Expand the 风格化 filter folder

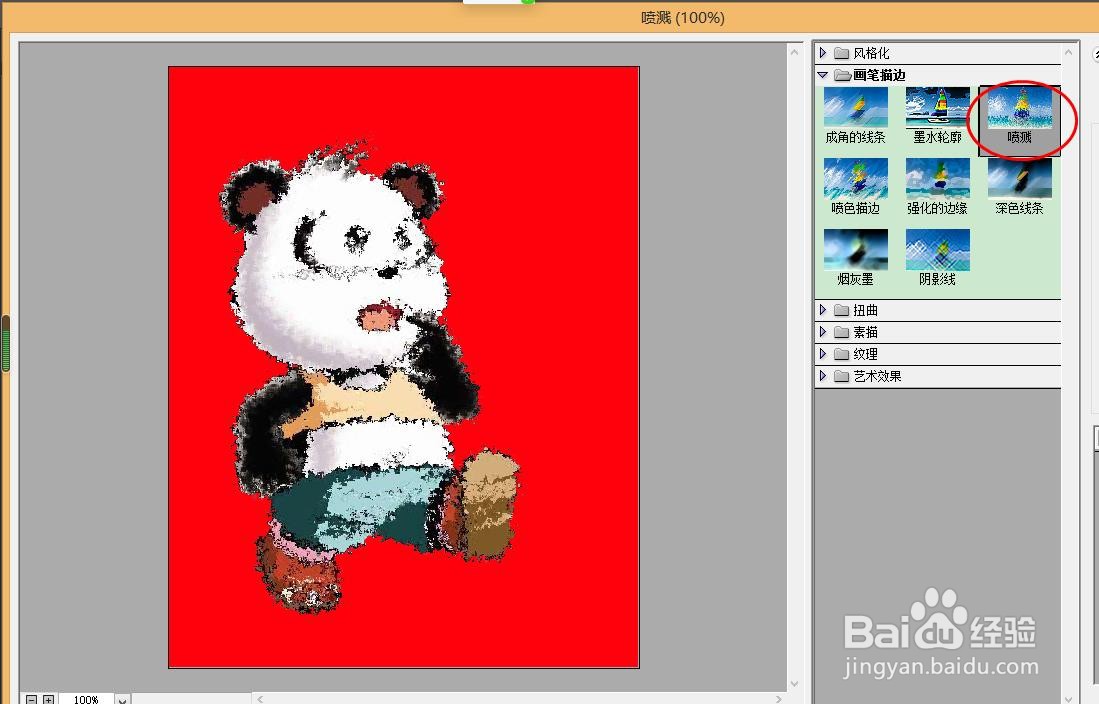(823, 53)
